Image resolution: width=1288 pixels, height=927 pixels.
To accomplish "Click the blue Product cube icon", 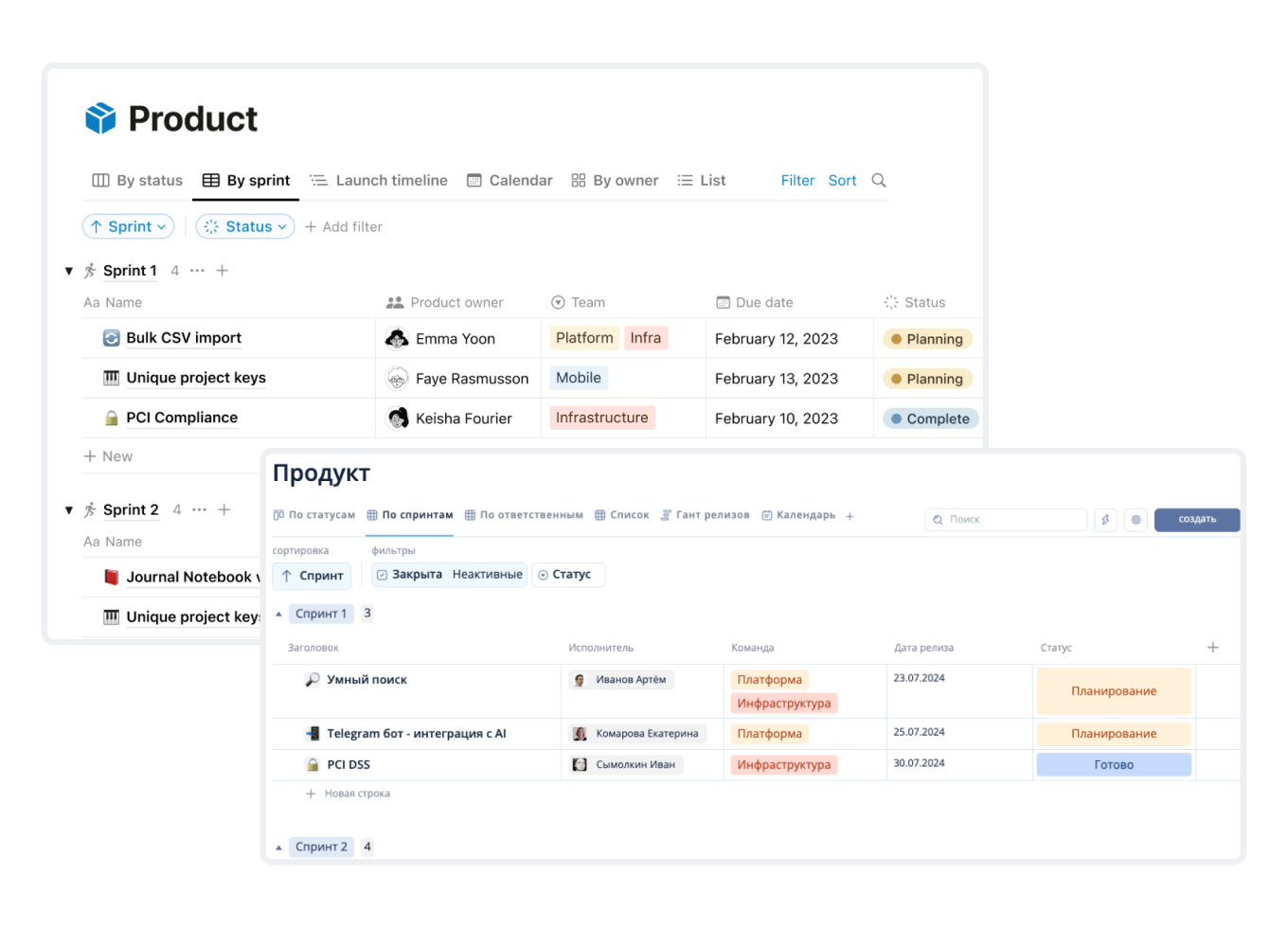I will tap(100, 118).
